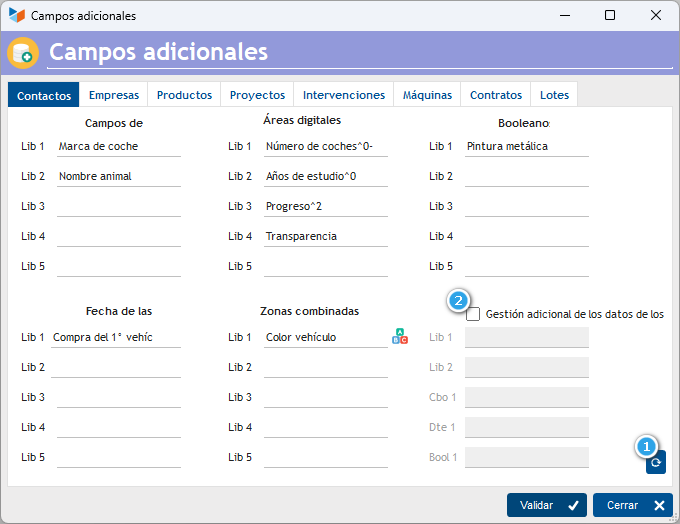This screenshot has height=524, width=680.
Task: Click the Cerrar button
Action: point(633,505)
